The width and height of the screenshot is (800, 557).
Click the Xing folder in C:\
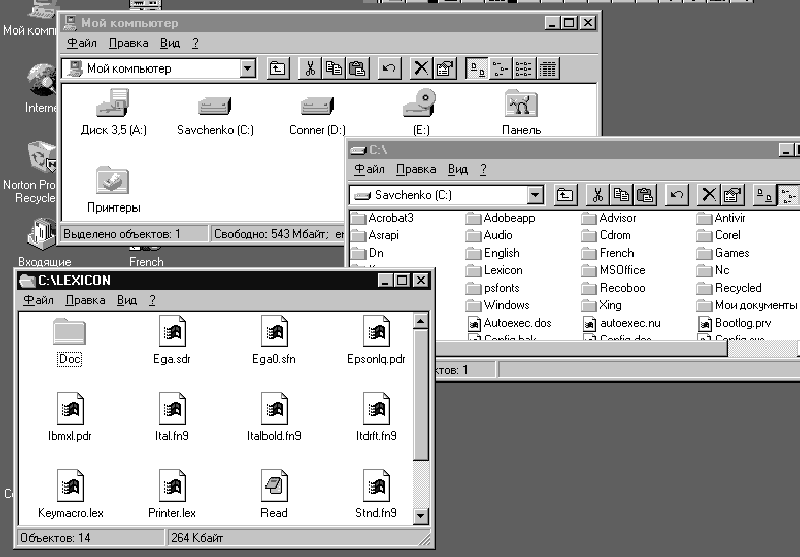coord(602,305)
